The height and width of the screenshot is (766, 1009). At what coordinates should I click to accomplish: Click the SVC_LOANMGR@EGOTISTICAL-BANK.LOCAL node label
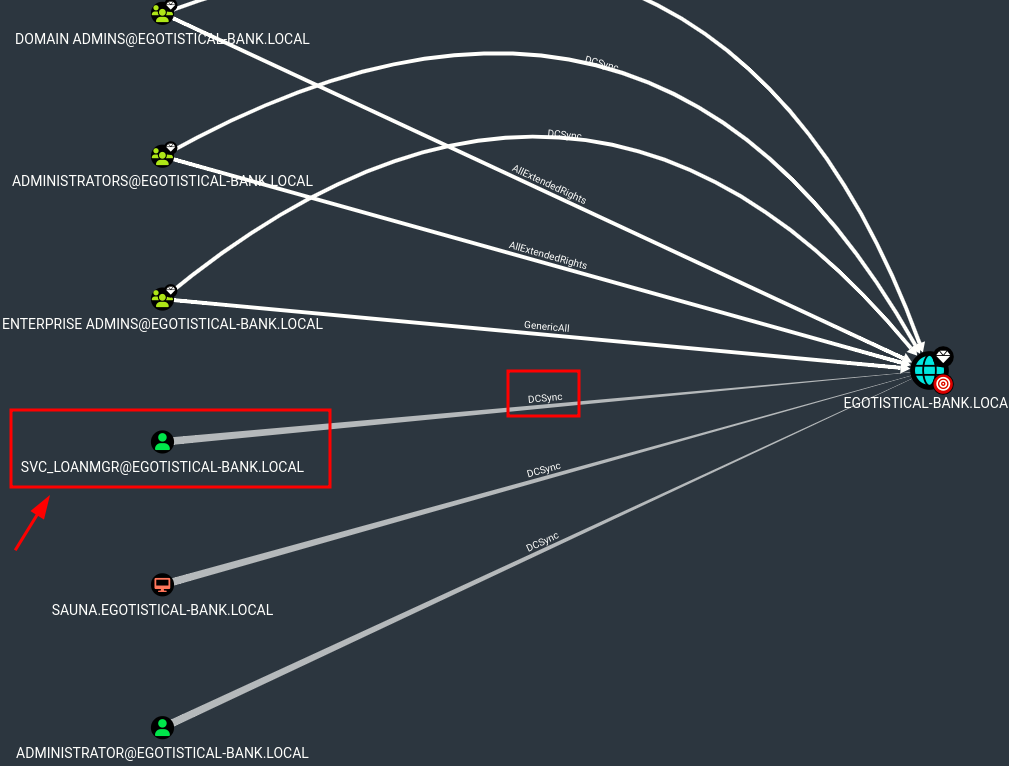pyautogui.click(x=162, y=467)
